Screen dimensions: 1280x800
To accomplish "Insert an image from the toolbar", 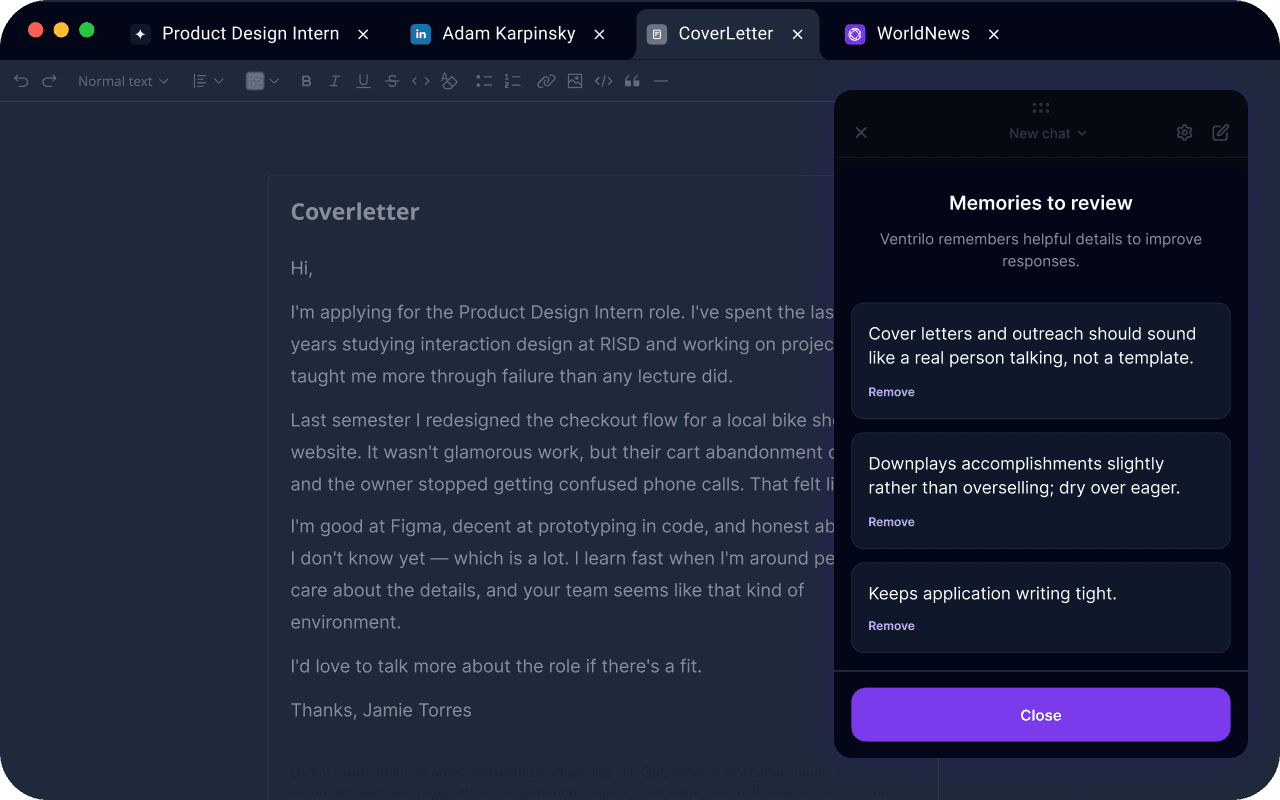I will click(575, 81).
